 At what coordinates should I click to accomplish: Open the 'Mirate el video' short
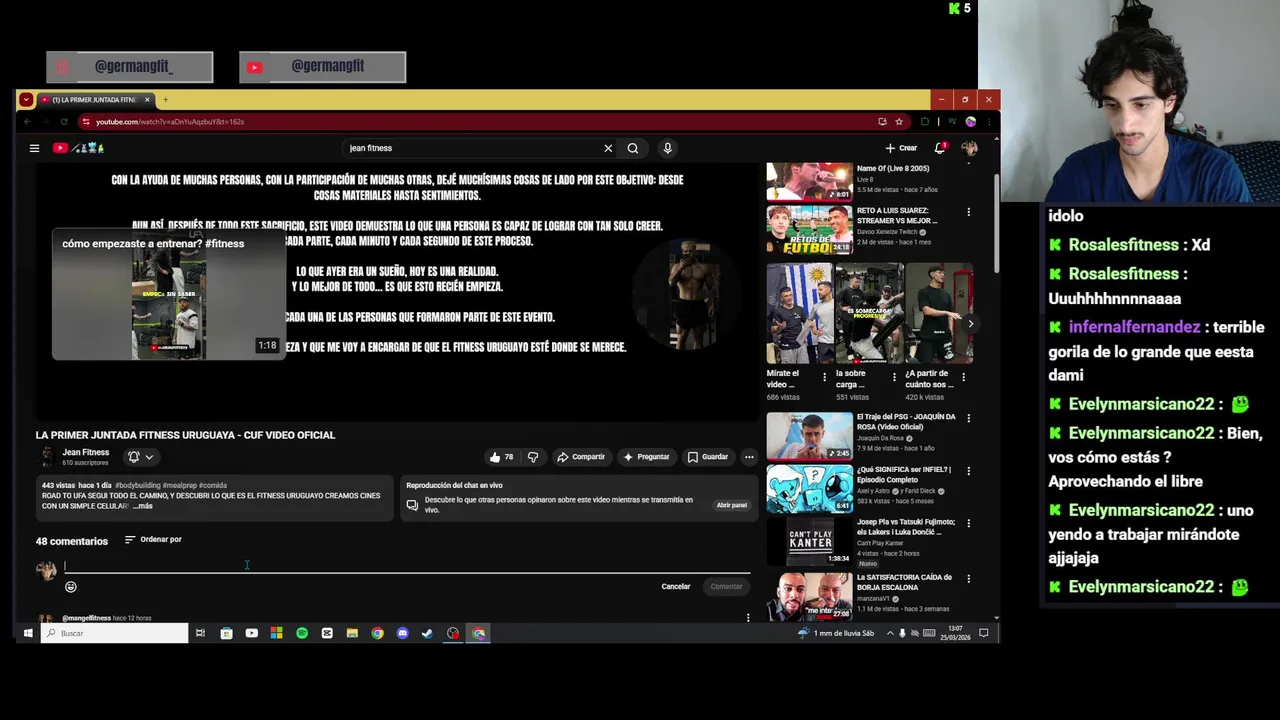pos(798,313)
